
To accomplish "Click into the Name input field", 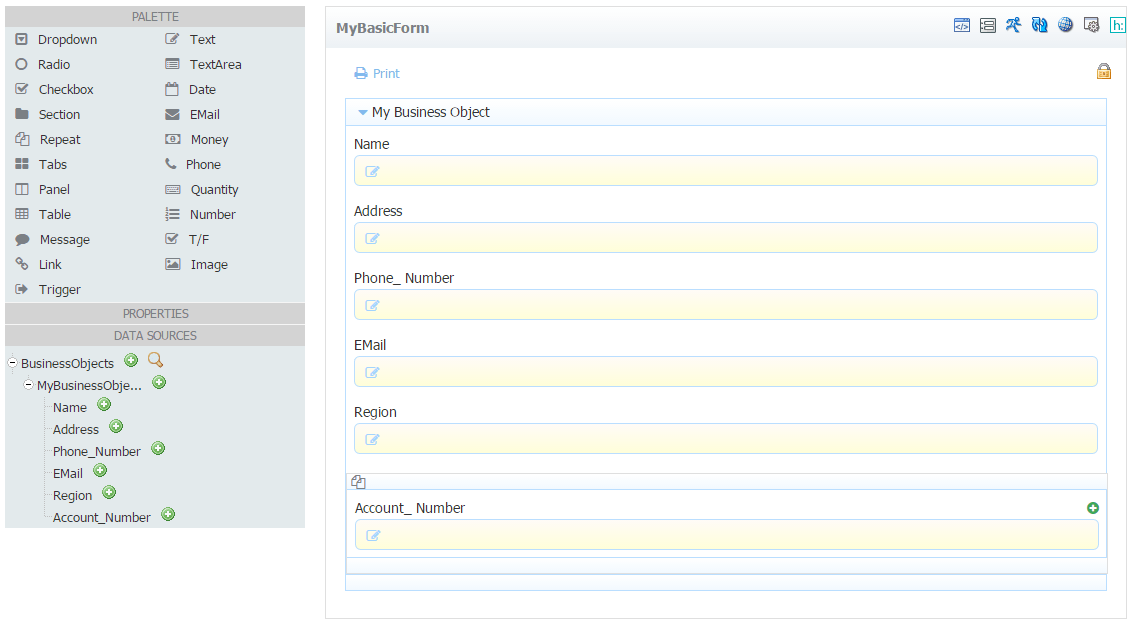I will (725, 171).
